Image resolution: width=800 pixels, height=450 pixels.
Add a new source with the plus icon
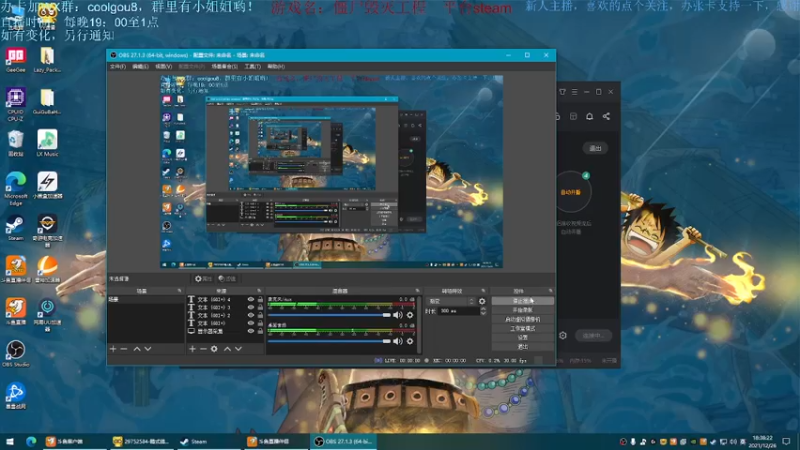[192, 349]
